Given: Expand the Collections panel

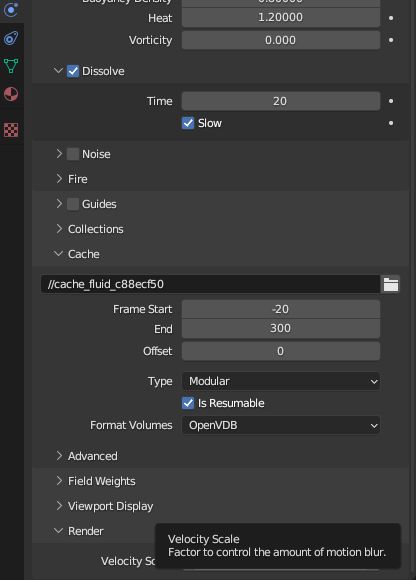Looking at the screenshot, I should pos(59,229).
